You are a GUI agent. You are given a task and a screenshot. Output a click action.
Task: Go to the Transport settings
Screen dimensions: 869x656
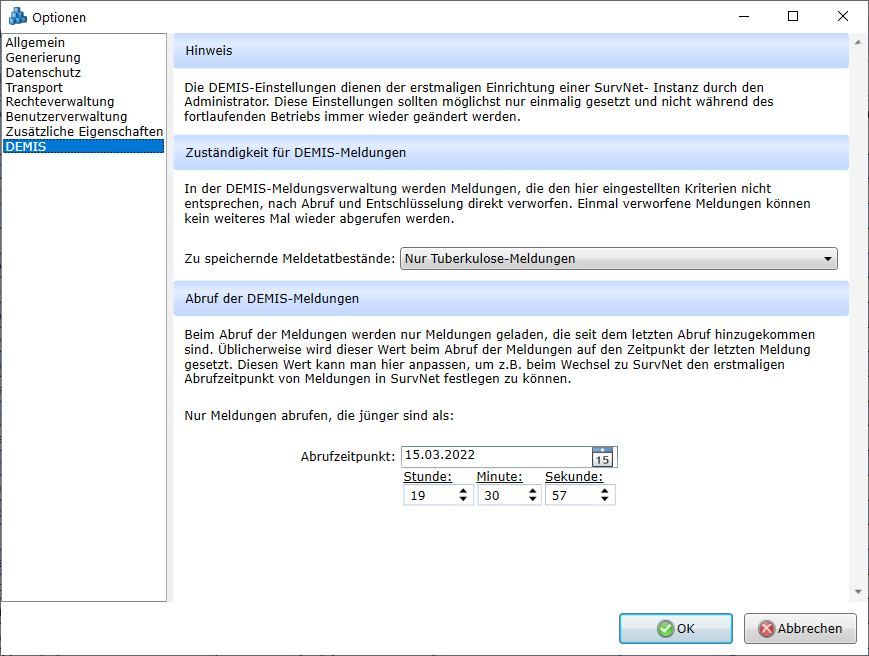(x=34, y=88)
